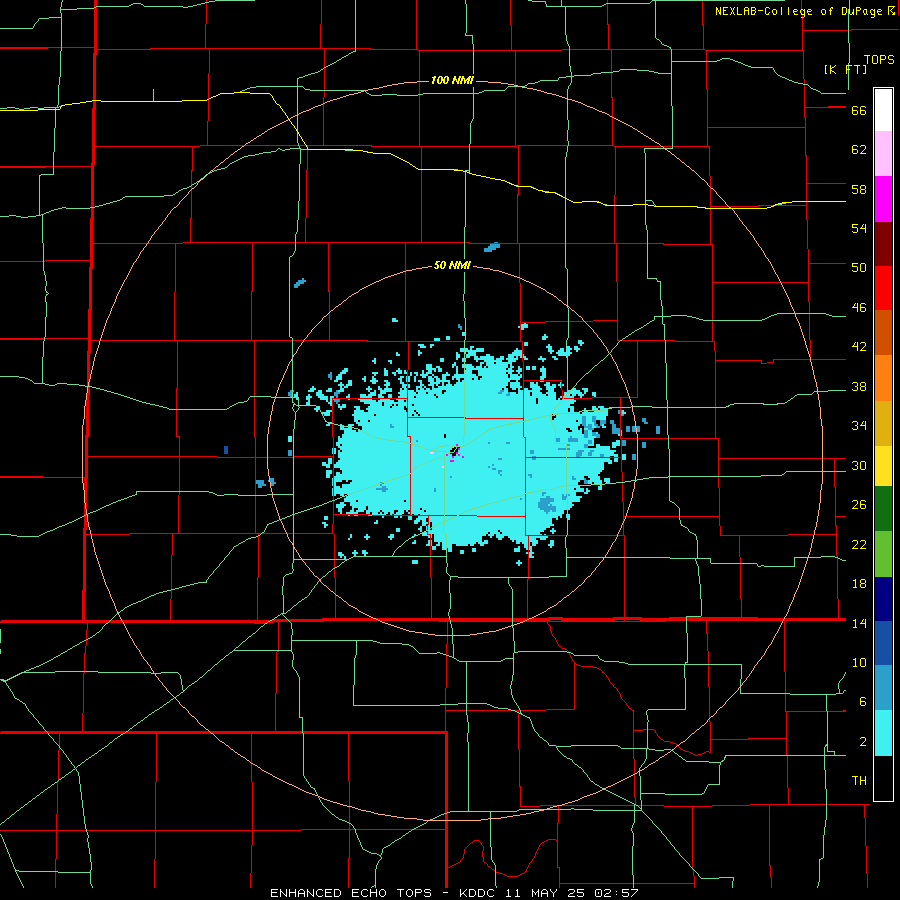The image size is (900, 900).
Task: Choose the bright red legend color band
Action: click(x=883, y=288)
